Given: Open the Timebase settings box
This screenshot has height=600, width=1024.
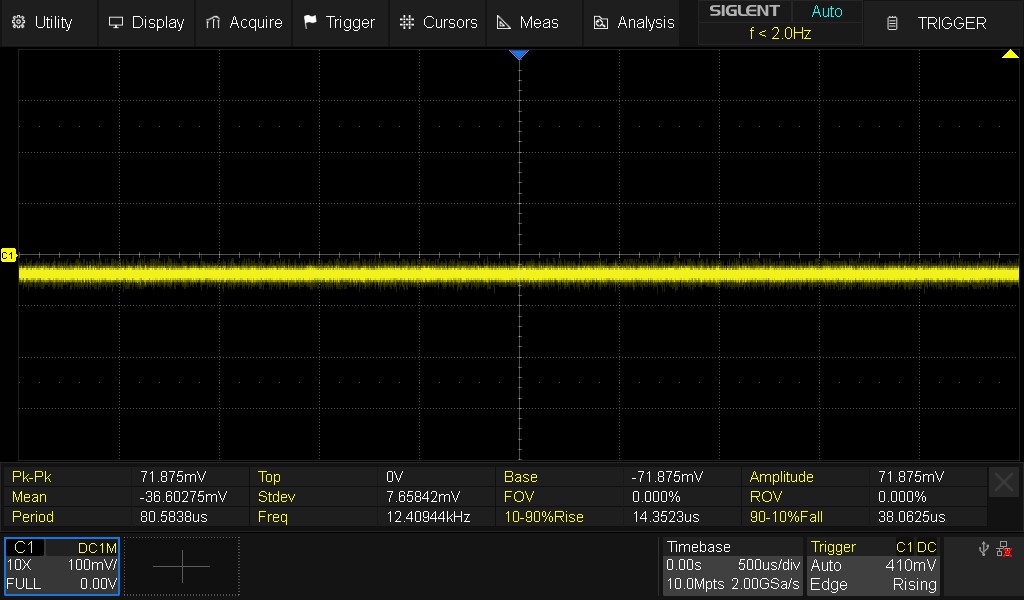Looking at the screenshot, I should click(x=732, y=566).
